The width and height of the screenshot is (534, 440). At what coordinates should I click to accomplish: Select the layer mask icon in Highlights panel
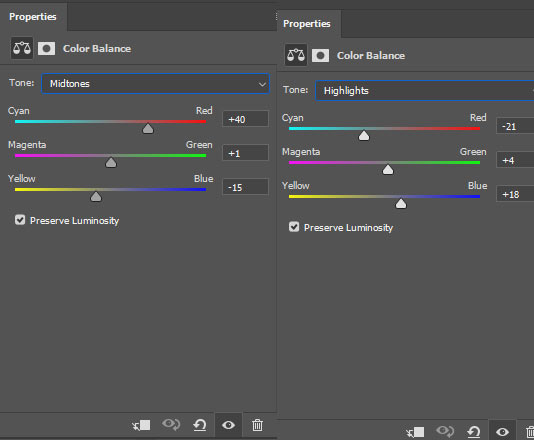(320, 56)
